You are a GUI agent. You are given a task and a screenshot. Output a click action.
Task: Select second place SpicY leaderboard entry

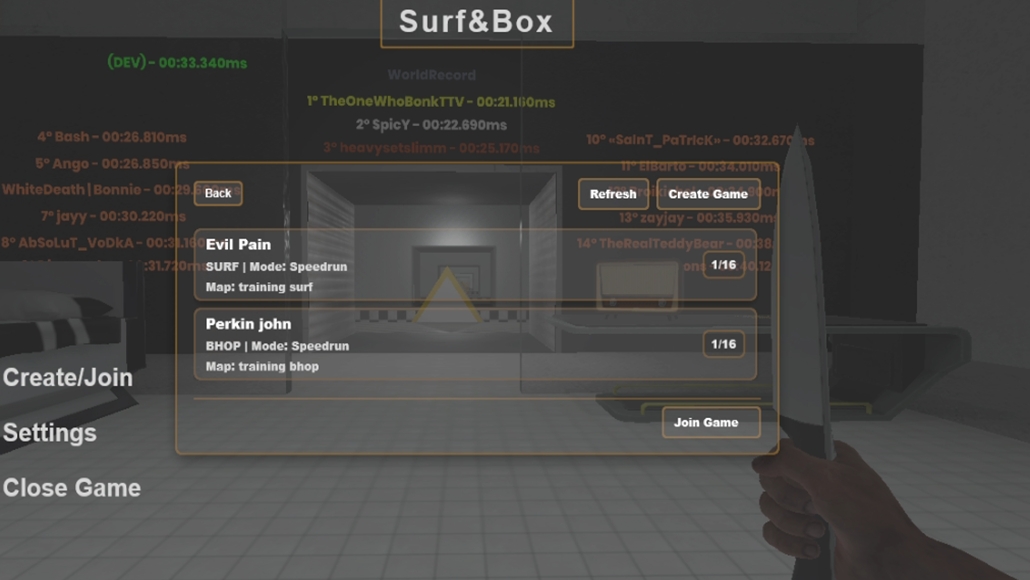tap(431, 125)
